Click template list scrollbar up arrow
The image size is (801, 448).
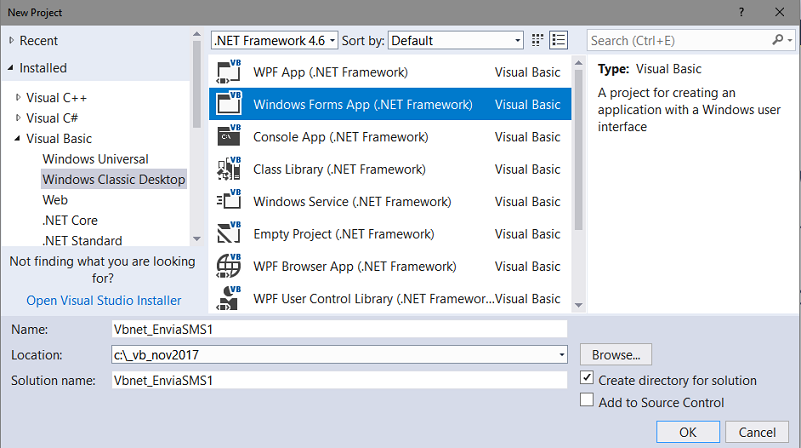coord(579,63)
